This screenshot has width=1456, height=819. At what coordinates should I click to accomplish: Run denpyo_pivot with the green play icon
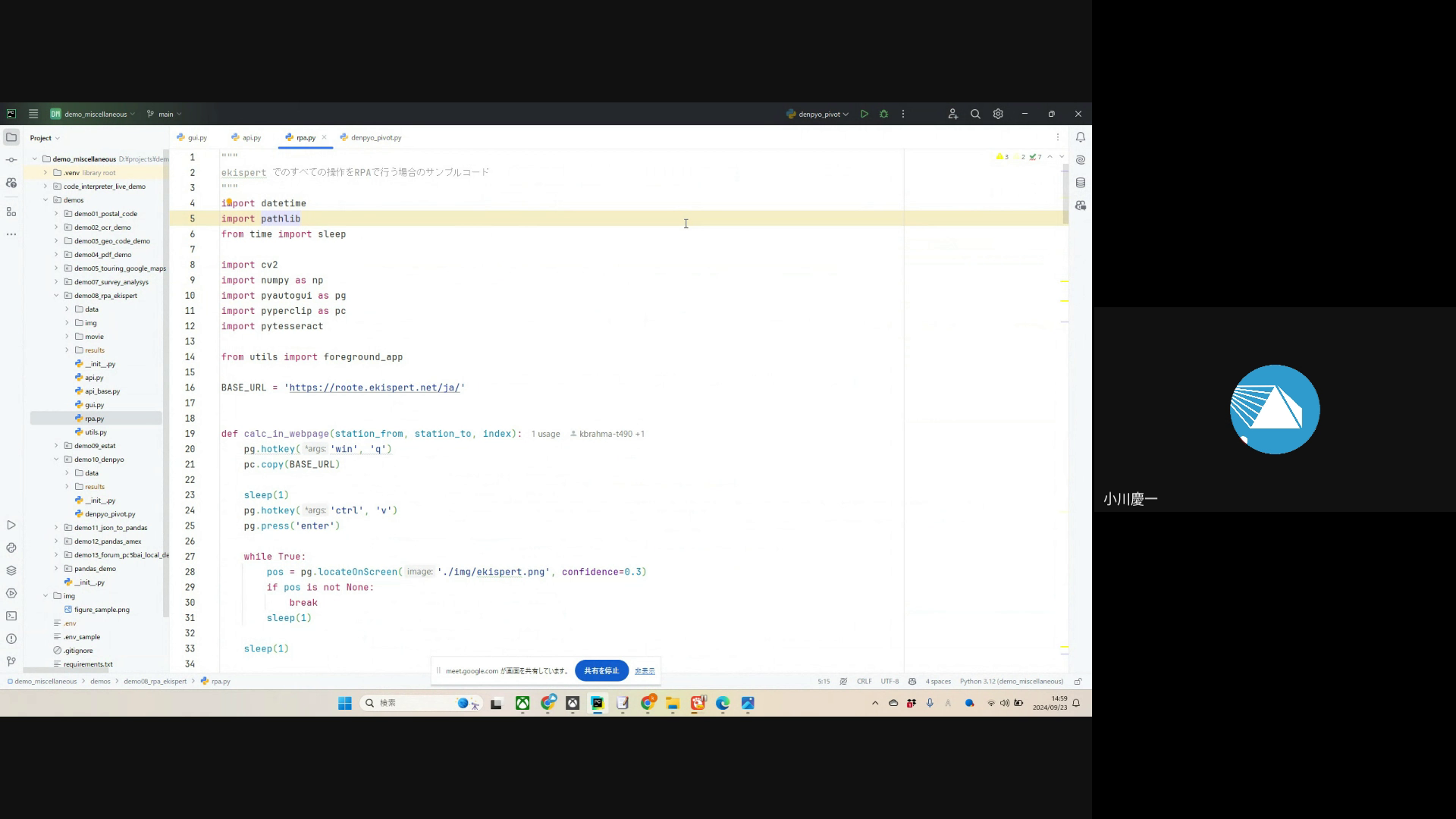point(864,114)
